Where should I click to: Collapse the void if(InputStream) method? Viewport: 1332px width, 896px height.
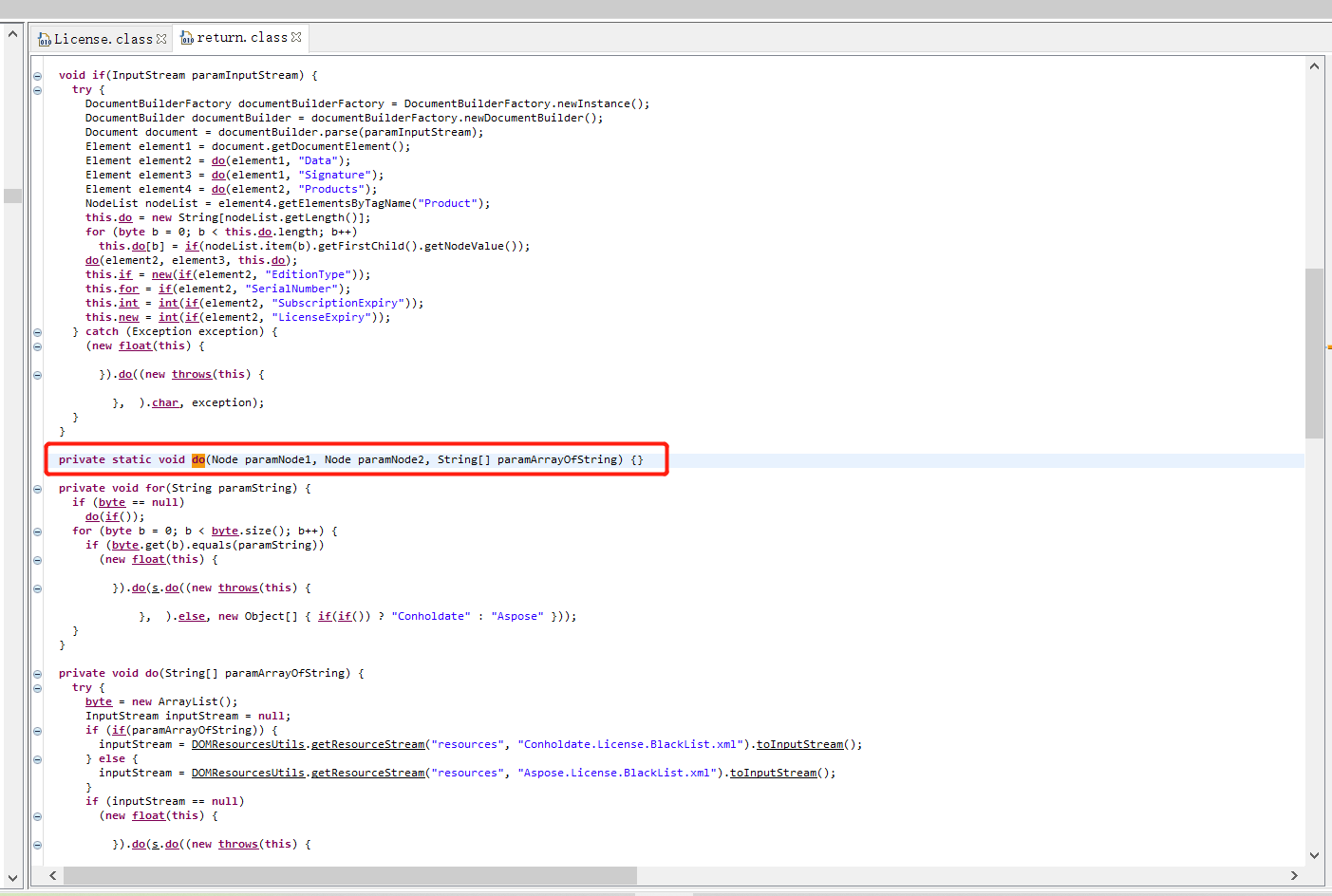click(x=37, y=76)
